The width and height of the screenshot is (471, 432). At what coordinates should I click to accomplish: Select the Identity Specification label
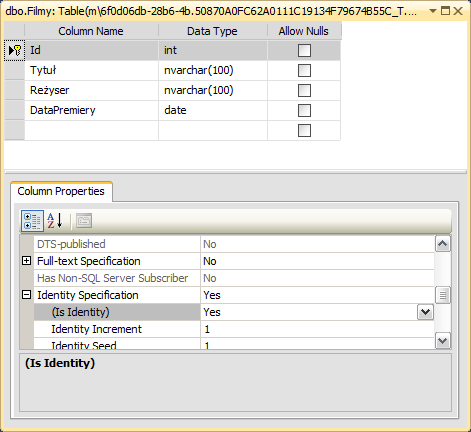117,295
